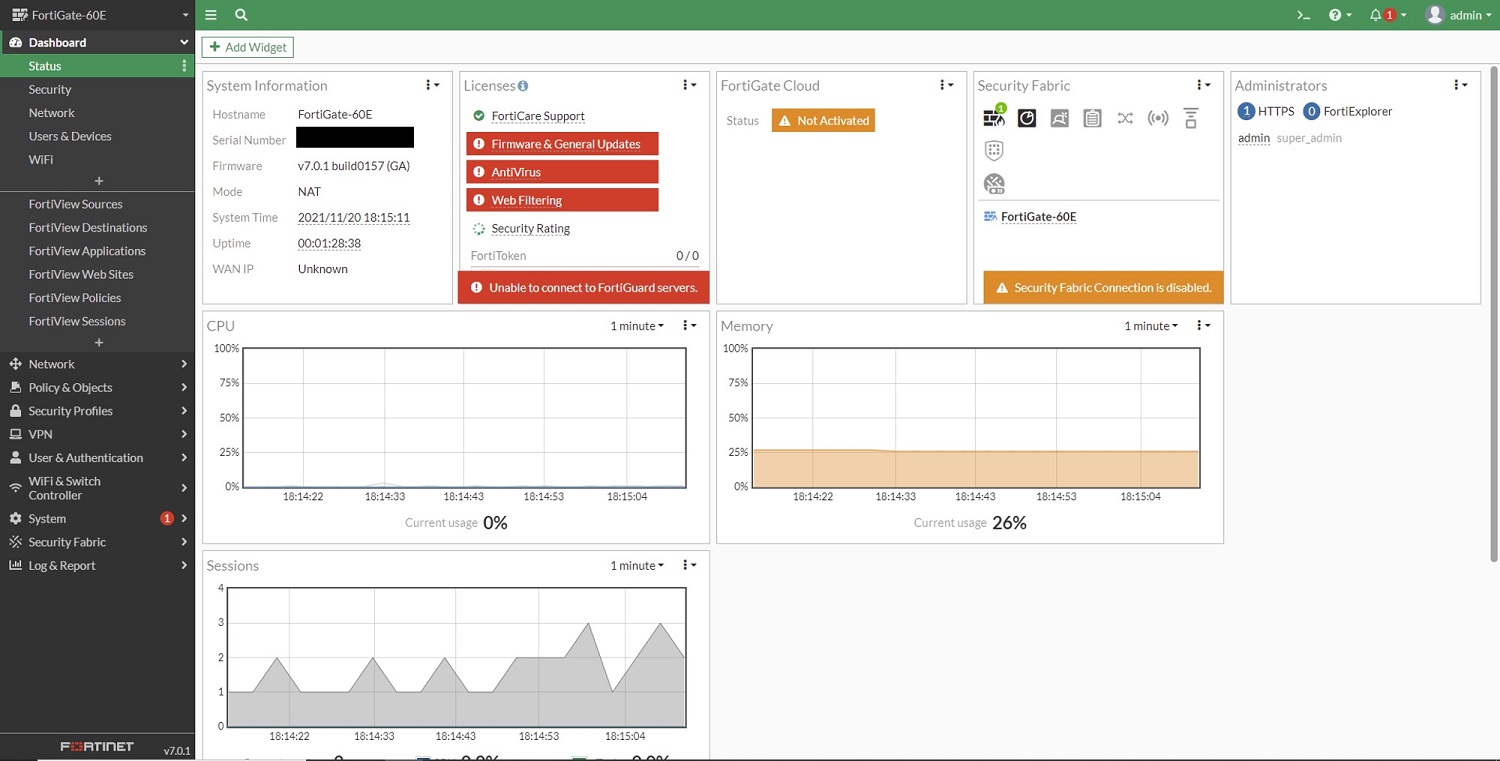The image size is (1500, 761).
Task: Open the search magnifier in top bar
Action: (241, 15)
